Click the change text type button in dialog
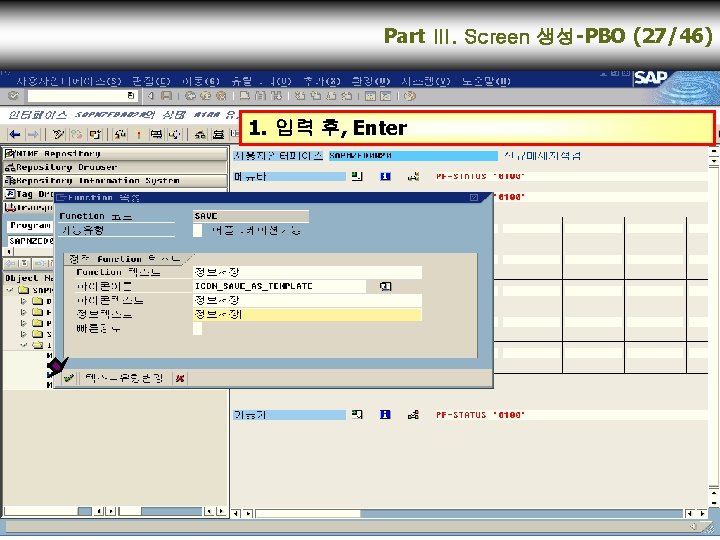Image resolution: width=720 pixels, height=540 pixels. click(x=124, y=378)
